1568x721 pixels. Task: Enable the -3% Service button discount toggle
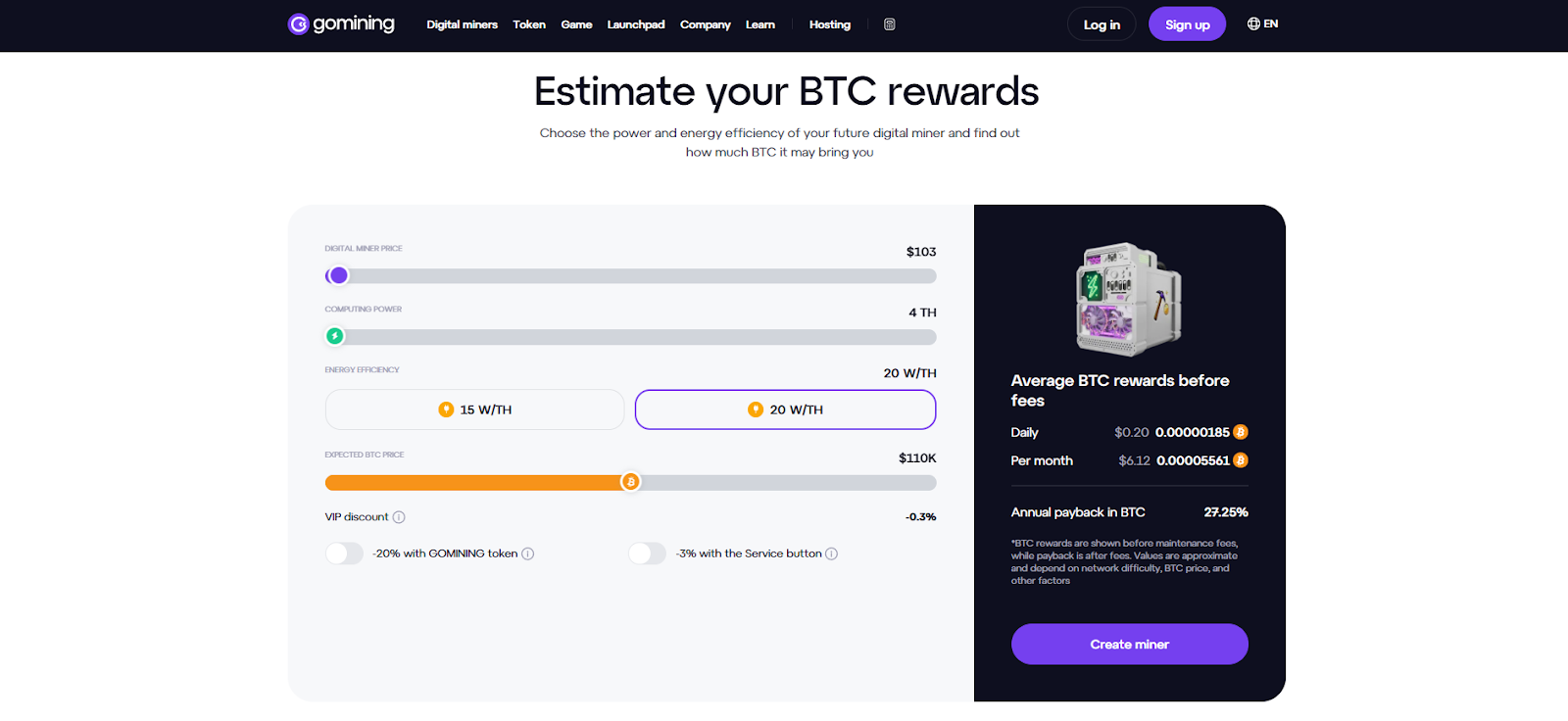pyautogui.click(x=647, y=553)
